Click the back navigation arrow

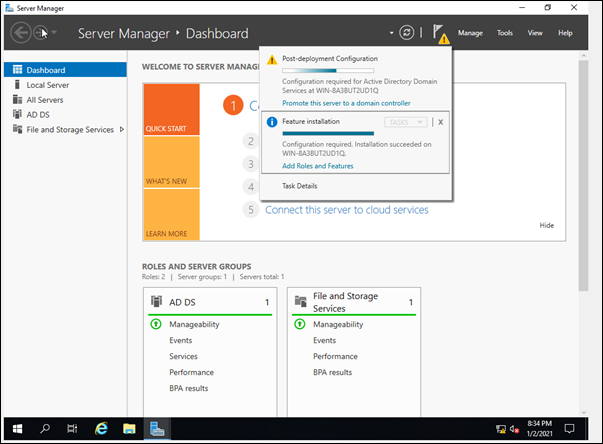click(20, 33)
